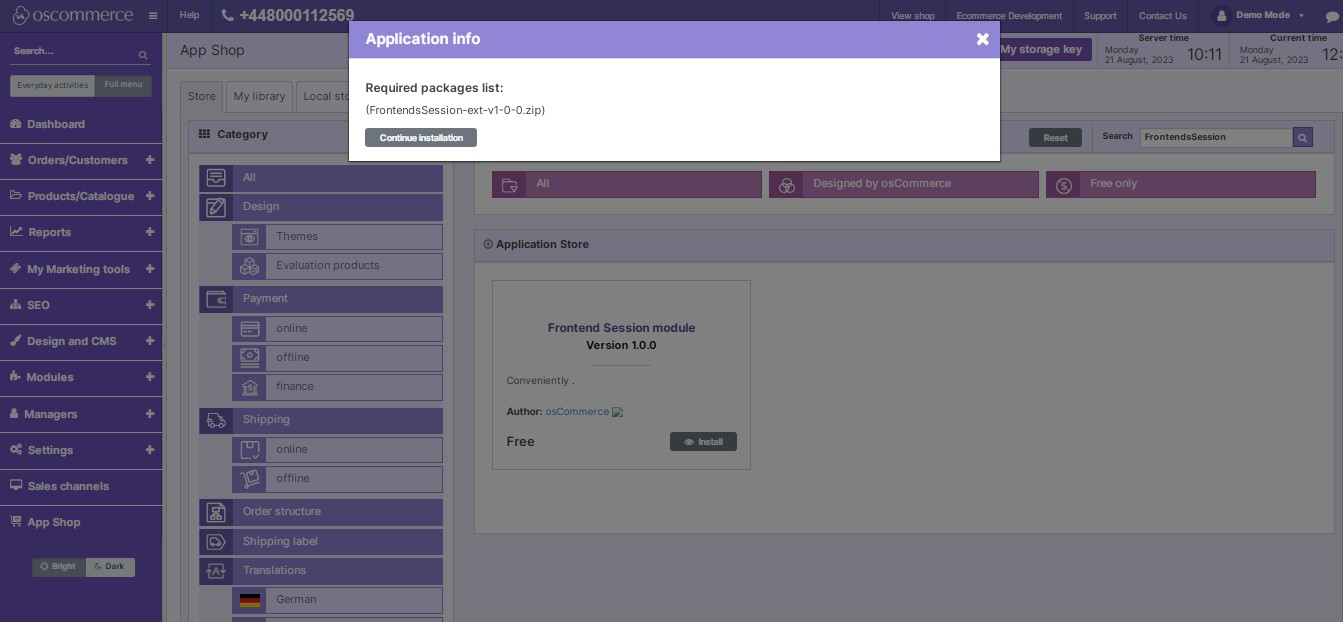Select the Orders/Customers sidebar icon
Viewport: 1343px width, 622px height.
pos(17,160)
